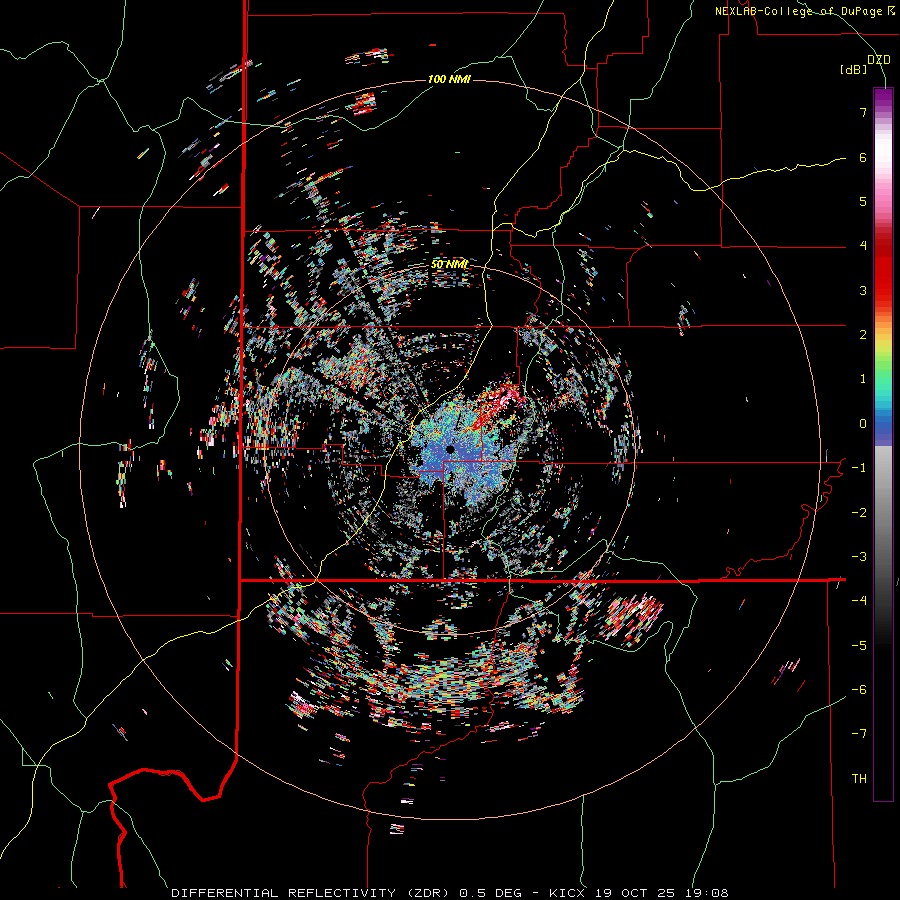The height and width of the screenshot is (900, 900).
Task: Click the red segment of the colorbar
Action: (883, 270)
